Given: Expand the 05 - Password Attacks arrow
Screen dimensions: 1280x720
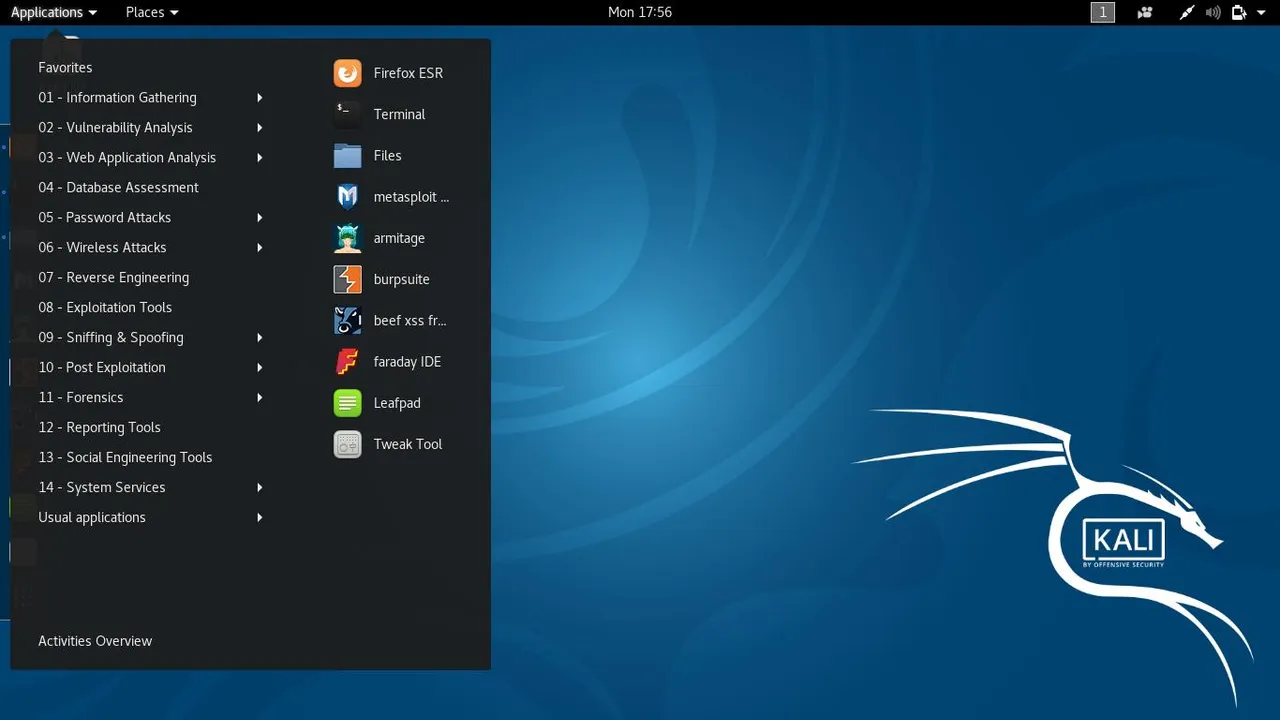Looking at the screenshot, I should [x=259, y=217].
